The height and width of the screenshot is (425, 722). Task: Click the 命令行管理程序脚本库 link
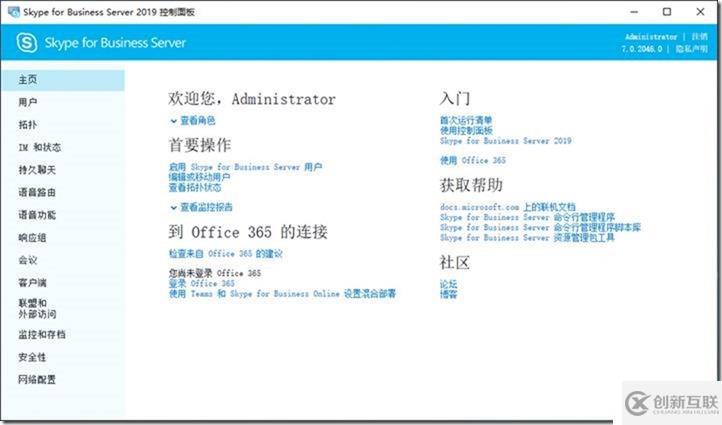click(x=540, y=227)
